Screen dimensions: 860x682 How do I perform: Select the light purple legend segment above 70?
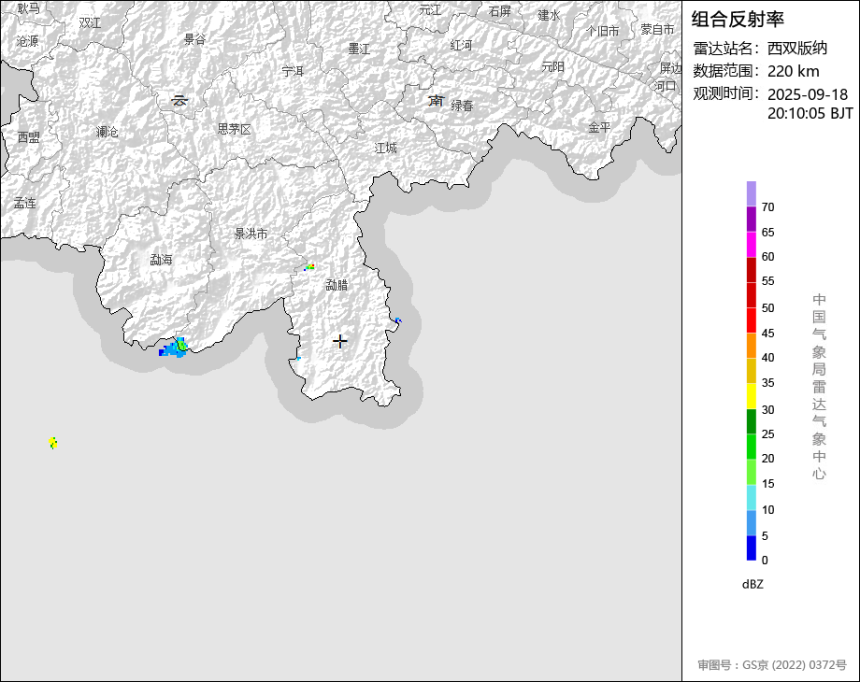point(751,194)
